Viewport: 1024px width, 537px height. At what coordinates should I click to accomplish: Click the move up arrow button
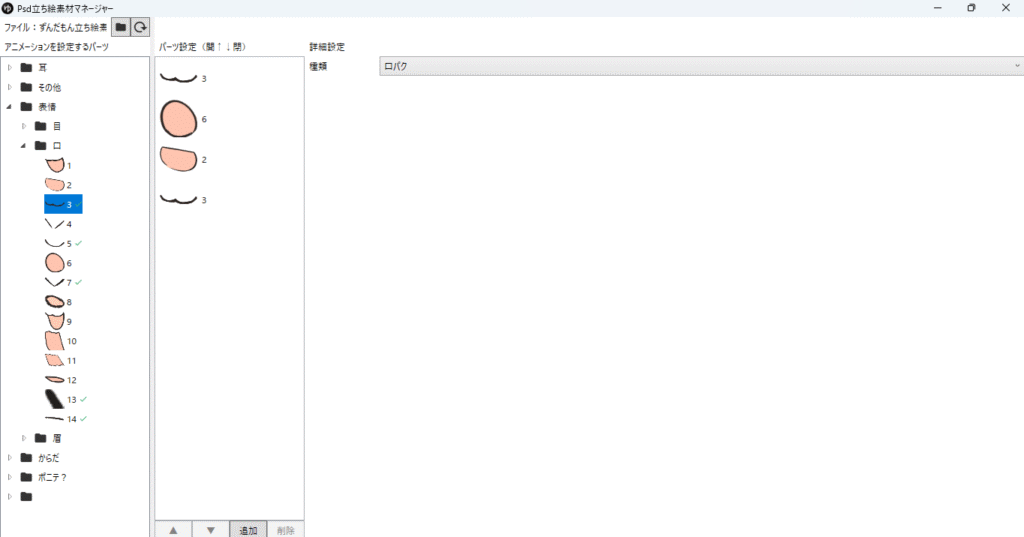pyautogui.click(x=173, y=529)
